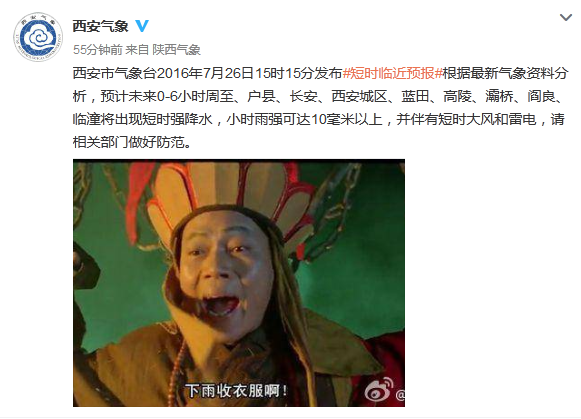Screen dimensions: 581x419
Task: Expand the post options chevron menu
Action: [565, 17]
